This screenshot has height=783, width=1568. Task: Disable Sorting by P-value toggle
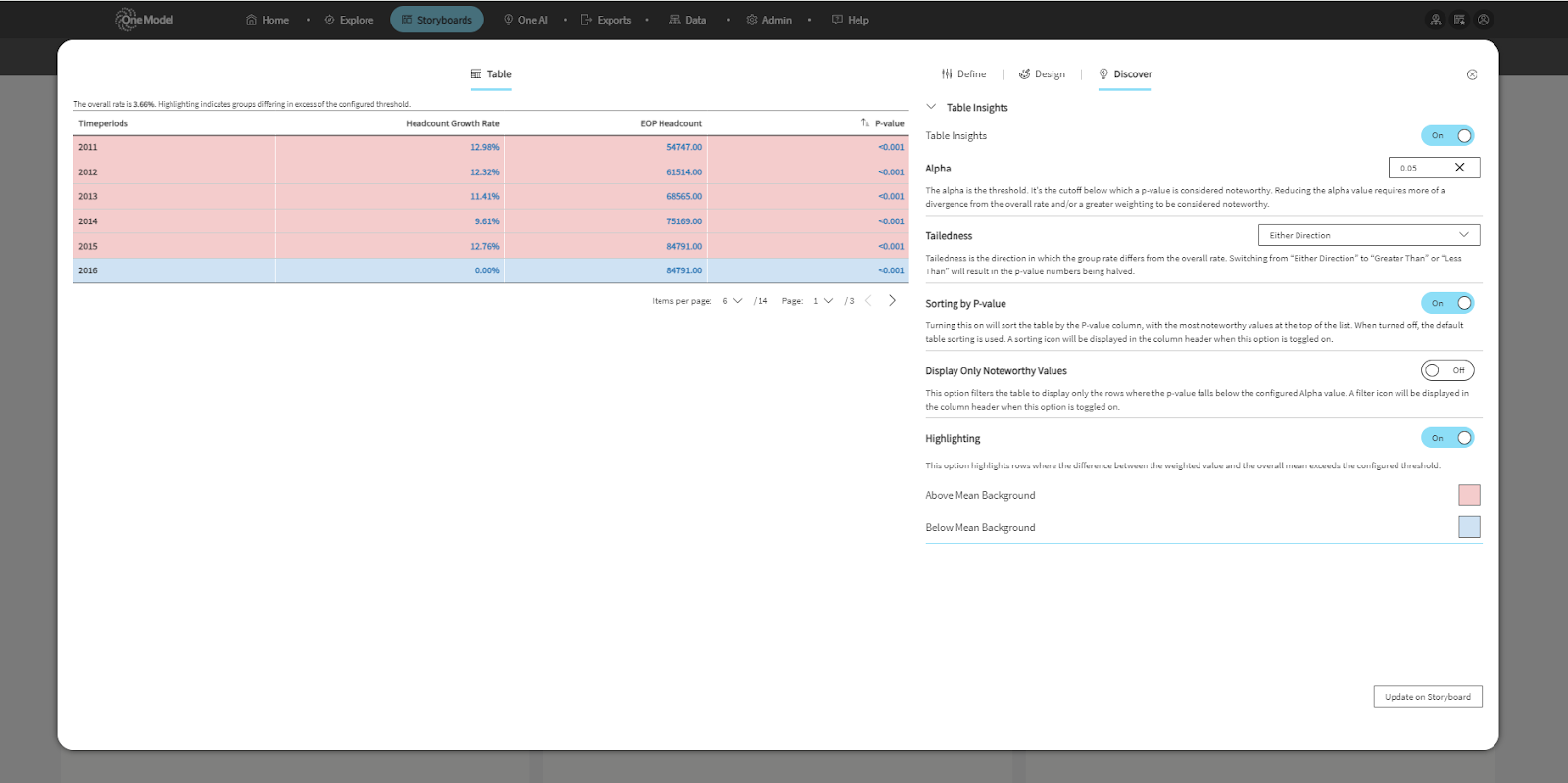[1447, 303]
